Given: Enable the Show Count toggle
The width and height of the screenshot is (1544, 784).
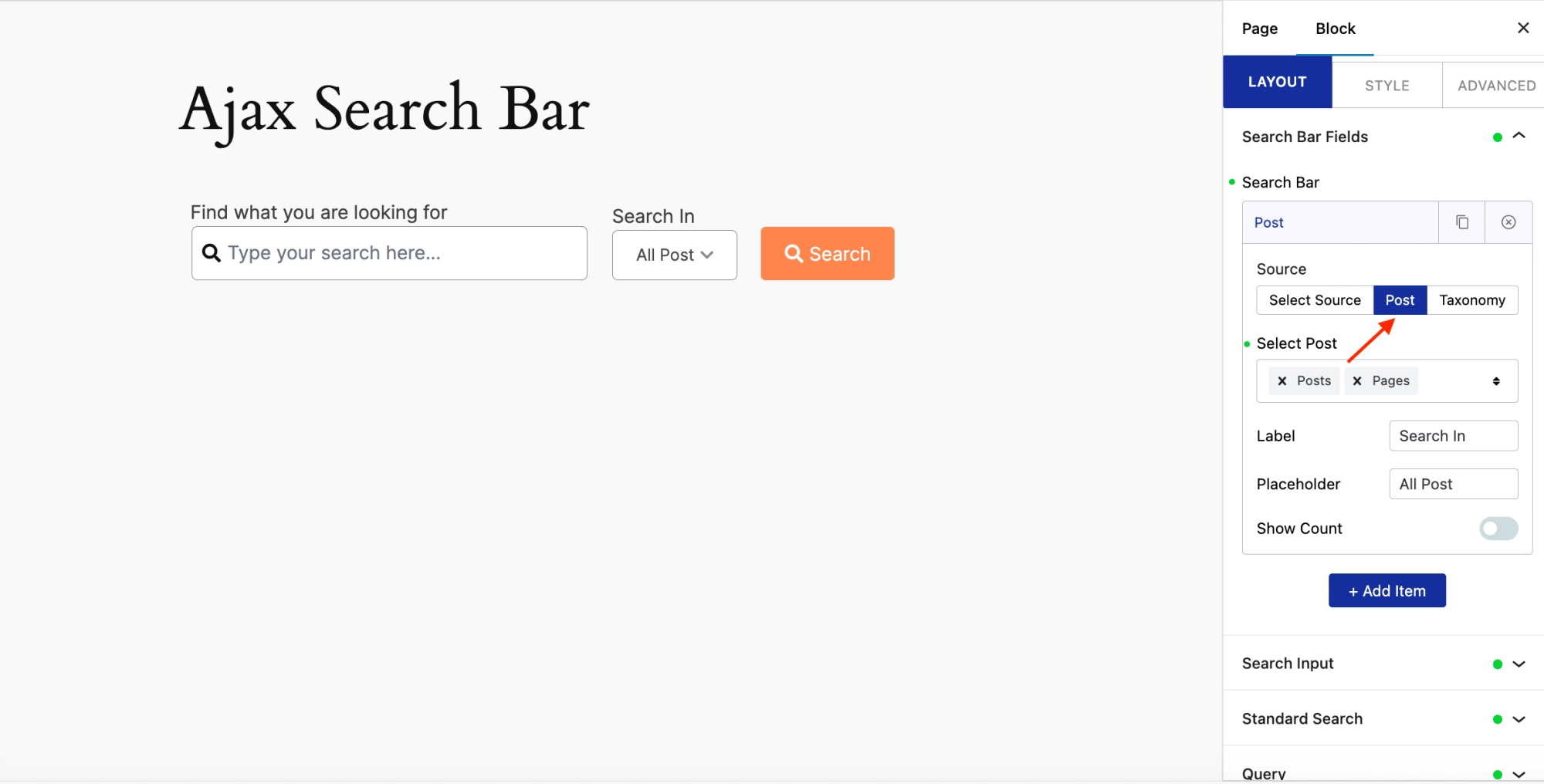Looking at the screenshot, I should tap(1498, 529).
